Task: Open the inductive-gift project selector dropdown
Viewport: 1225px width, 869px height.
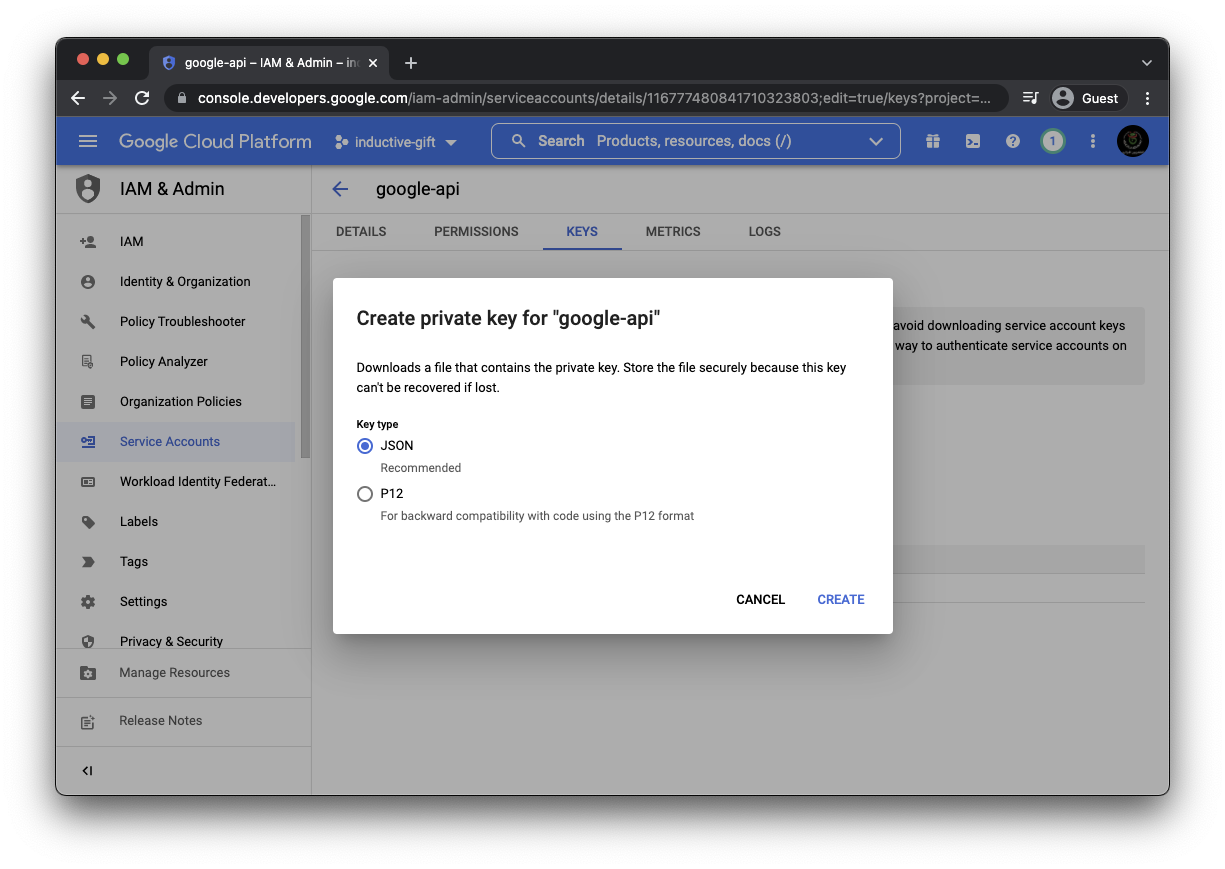Action: pyautogui.click(x=396, y=142)
